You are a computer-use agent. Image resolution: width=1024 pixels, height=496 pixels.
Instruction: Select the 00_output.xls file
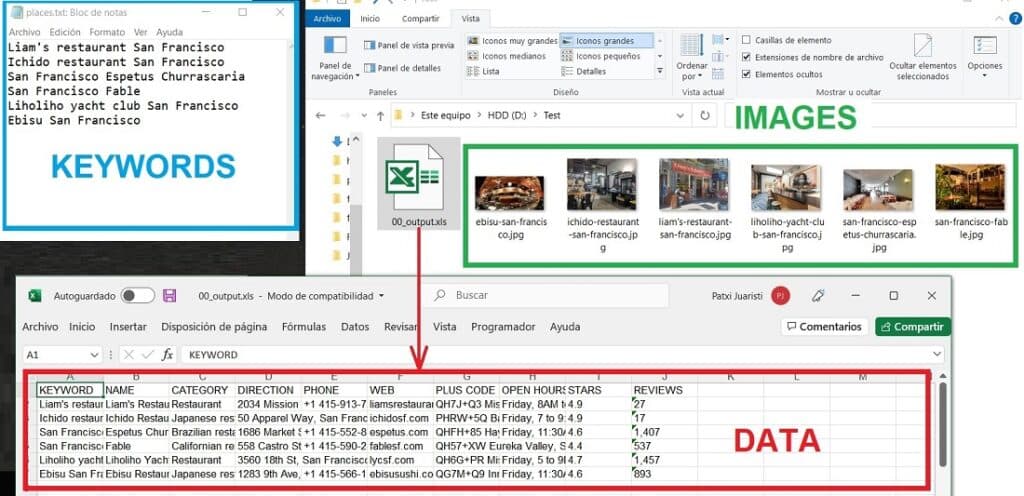pyautogui.click(x=419, y=183)
